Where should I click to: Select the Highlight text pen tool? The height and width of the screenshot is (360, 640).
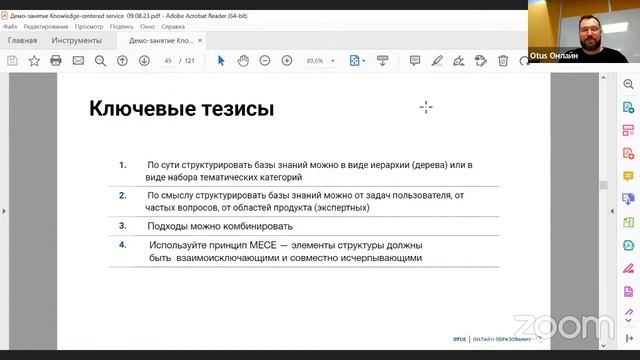pyautogui.click(x=437, y=61)
